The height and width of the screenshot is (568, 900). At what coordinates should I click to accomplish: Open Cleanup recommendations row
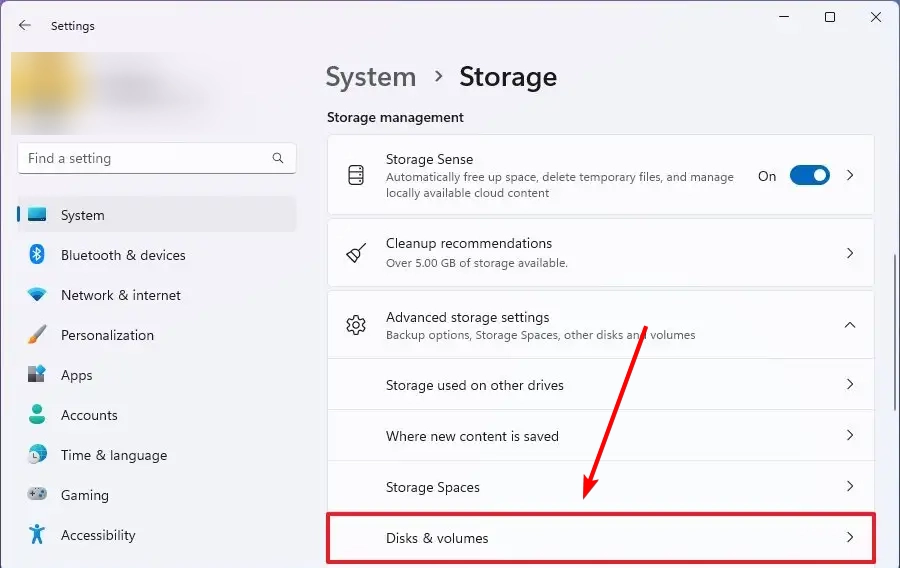click(x=601, y=253)
